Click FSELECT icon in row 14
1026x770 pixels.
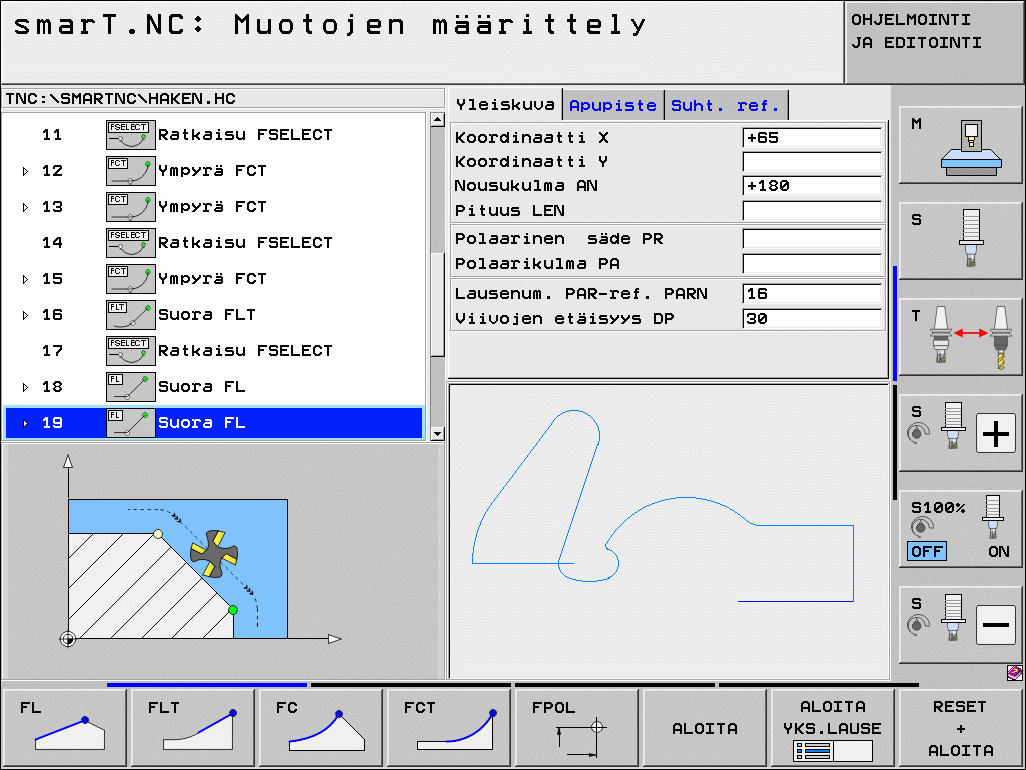131,243
